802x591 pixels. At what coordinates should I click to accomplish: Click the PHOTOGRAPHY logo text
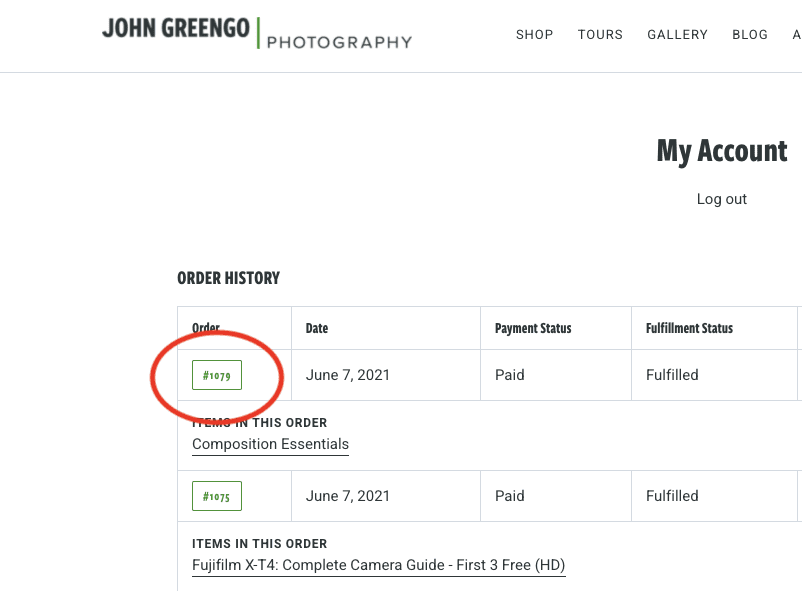coord(340,42)
